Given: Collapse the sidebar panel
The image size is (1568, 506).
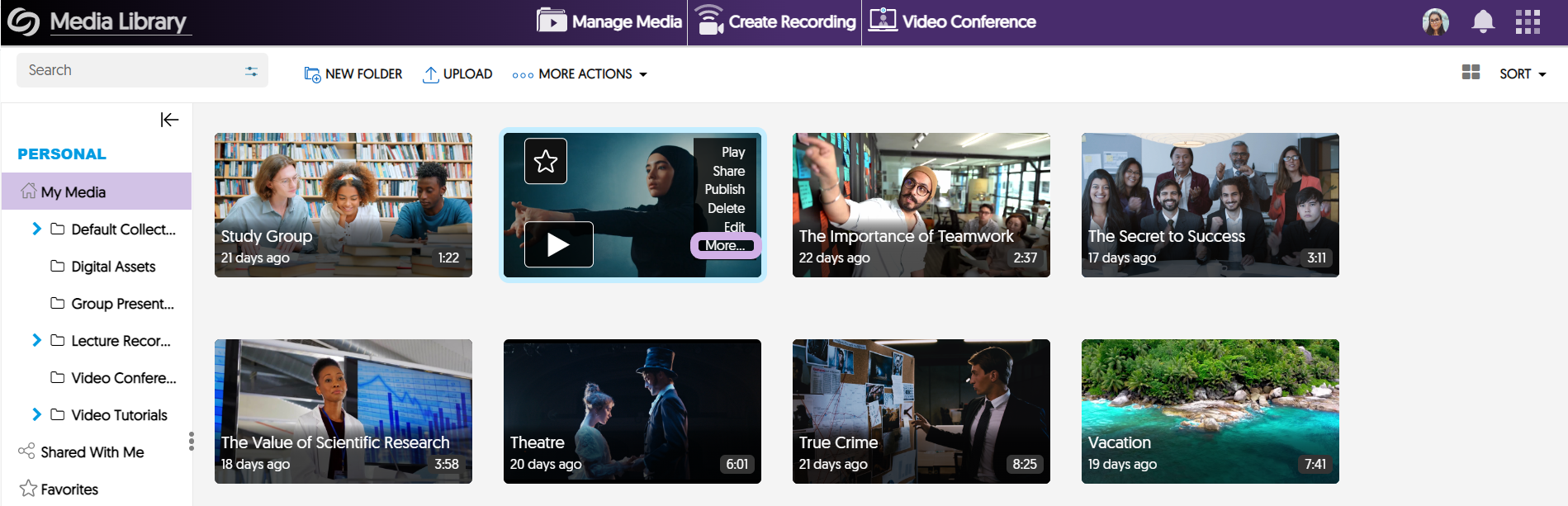Looking at the screenshot, I should (x=169, y=121).
